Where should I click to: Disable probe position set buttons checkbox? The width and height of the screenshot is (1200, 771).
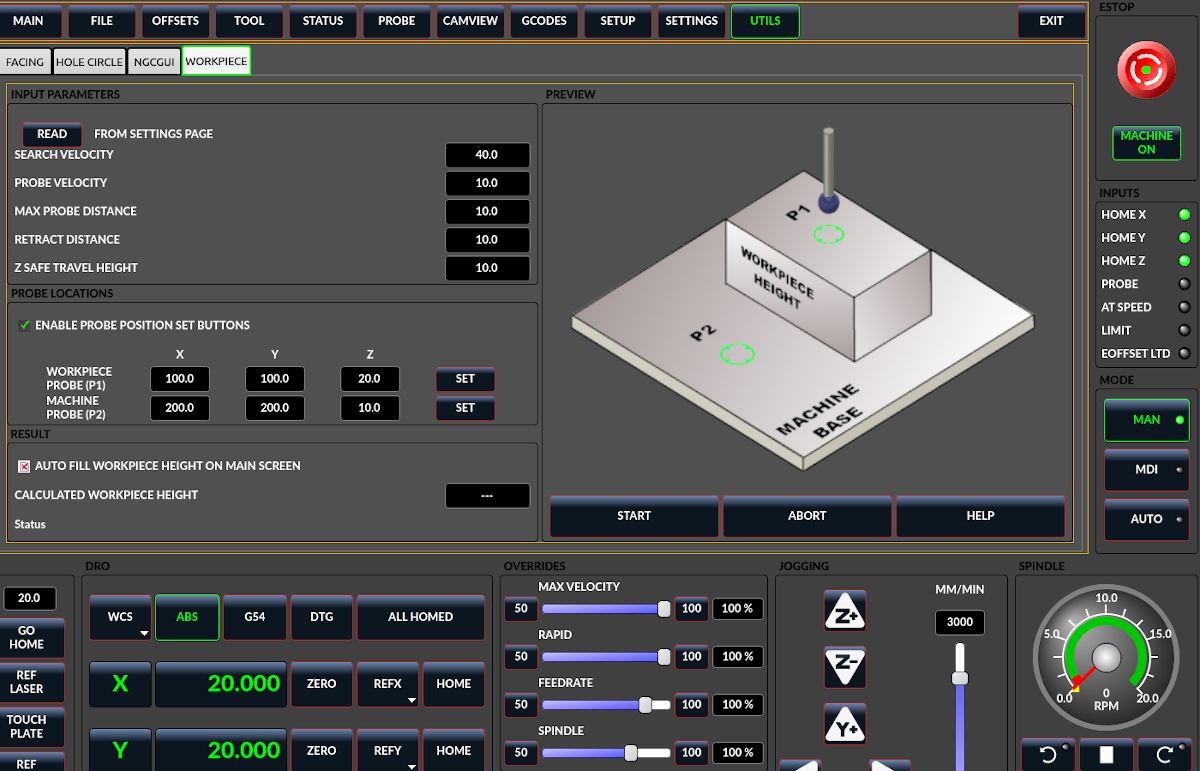(x=24, y=325)
